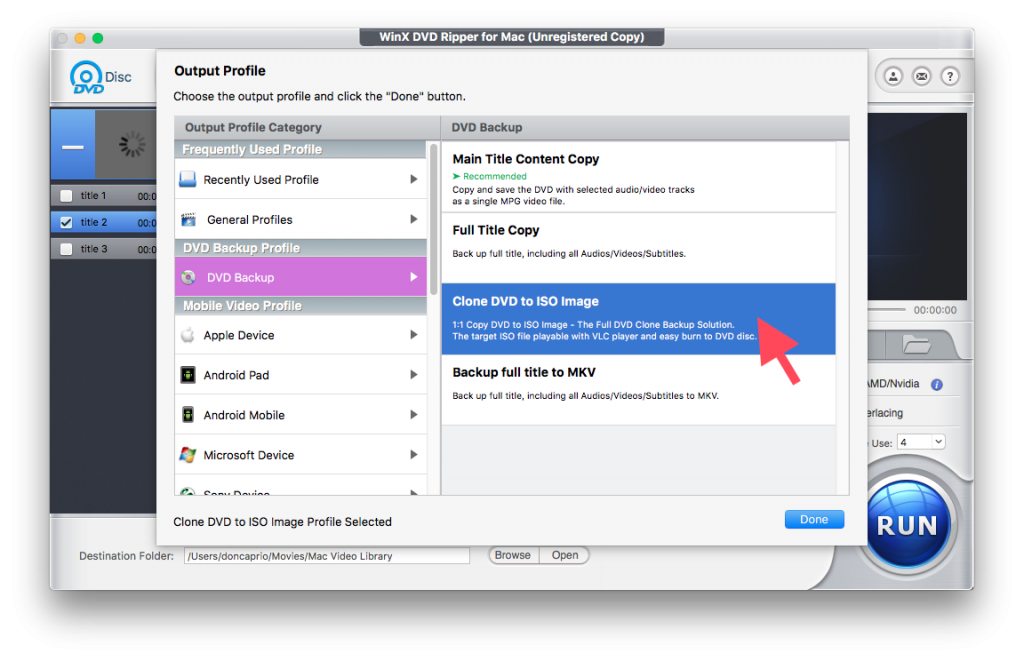Select the title 2 row

[104, 222]
